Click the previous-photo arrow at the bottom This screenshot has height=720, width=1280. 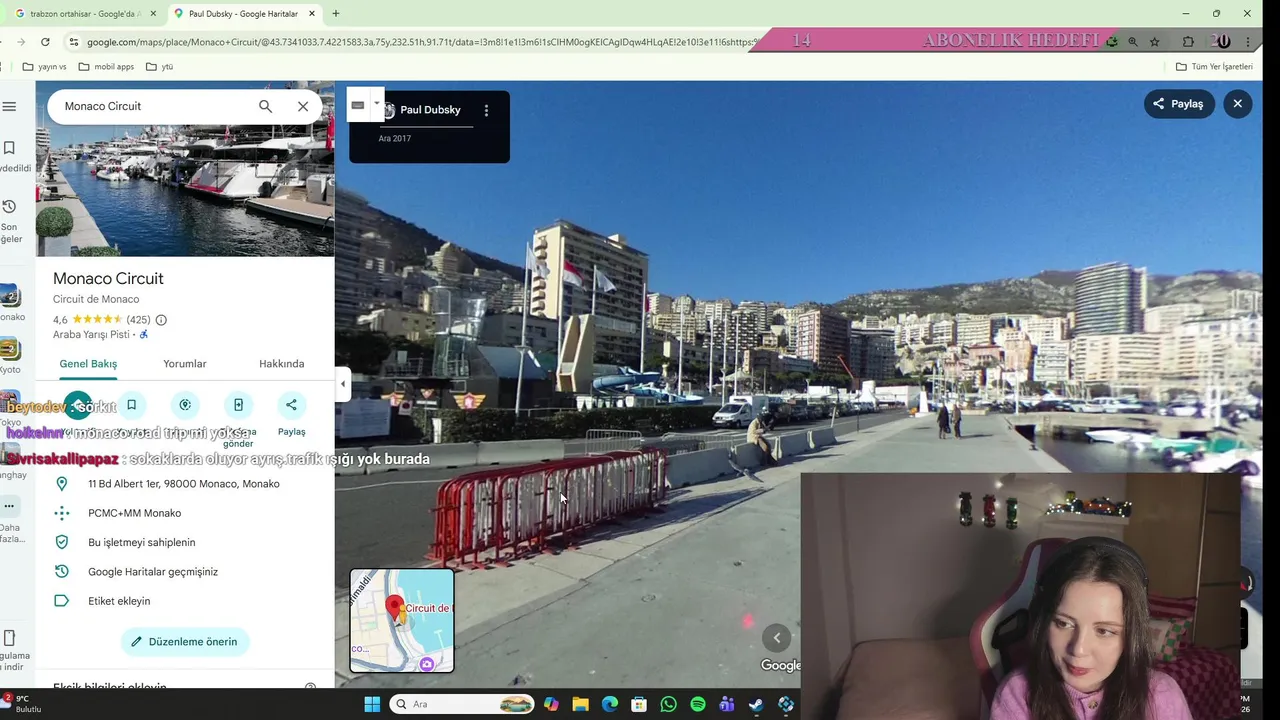click(x=777, y=638)
